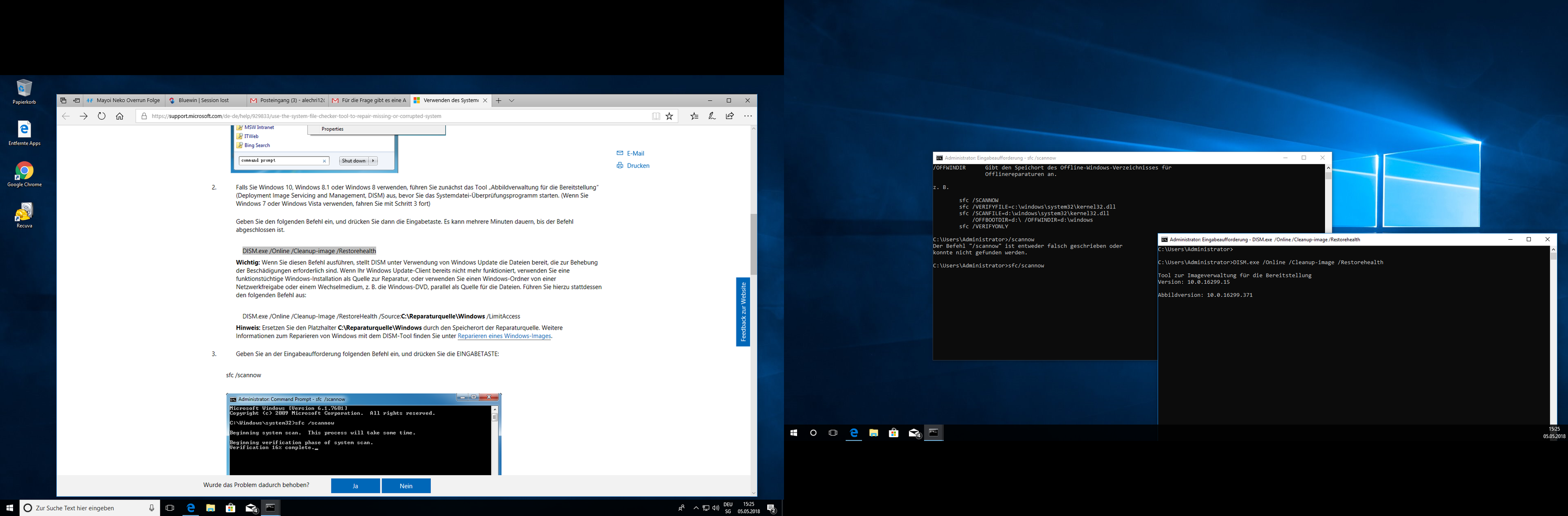Open the Papierkorb desktop icon
Image resolution: width=1568 pixels, height=516 pixels.
25,92
